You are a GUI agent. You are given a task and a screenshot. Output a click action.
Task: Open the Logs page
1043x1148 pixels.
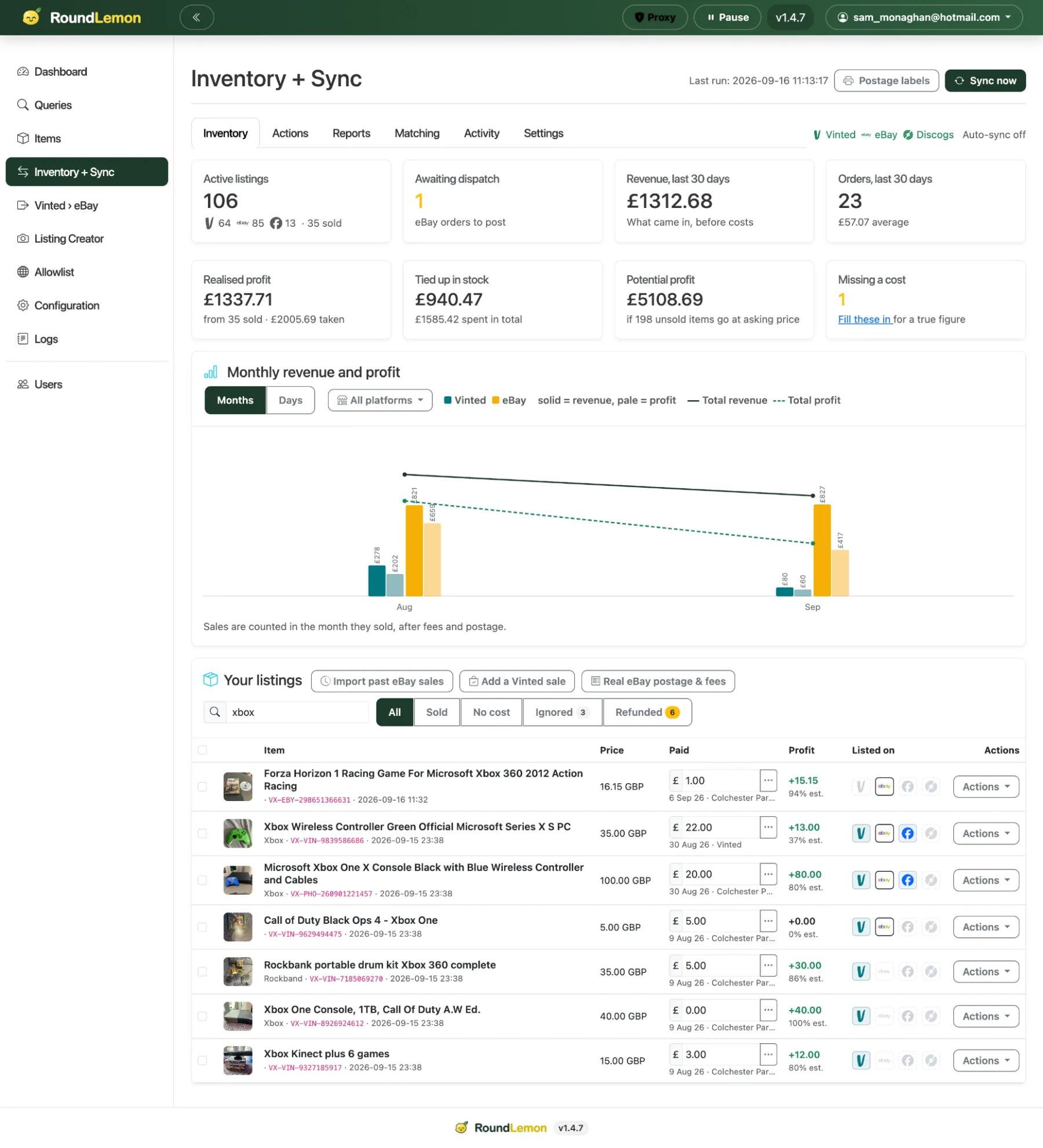tap(87, 339)
